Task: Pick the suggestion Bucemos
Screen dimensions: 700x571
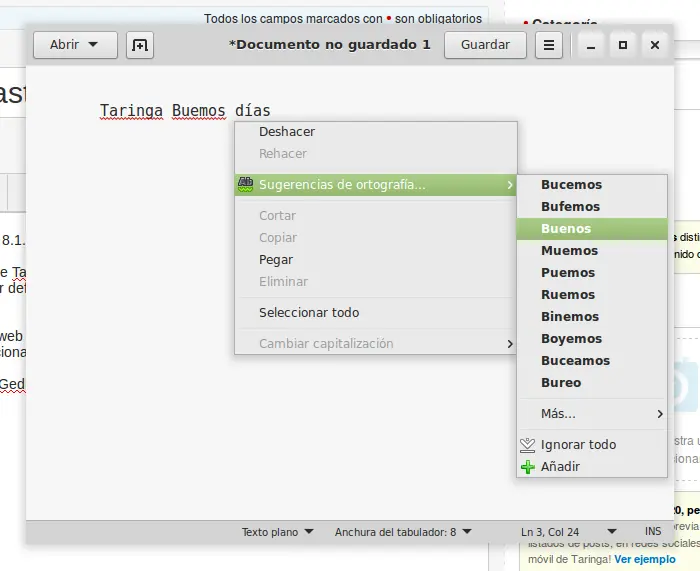Action: (x=592, y=185)
